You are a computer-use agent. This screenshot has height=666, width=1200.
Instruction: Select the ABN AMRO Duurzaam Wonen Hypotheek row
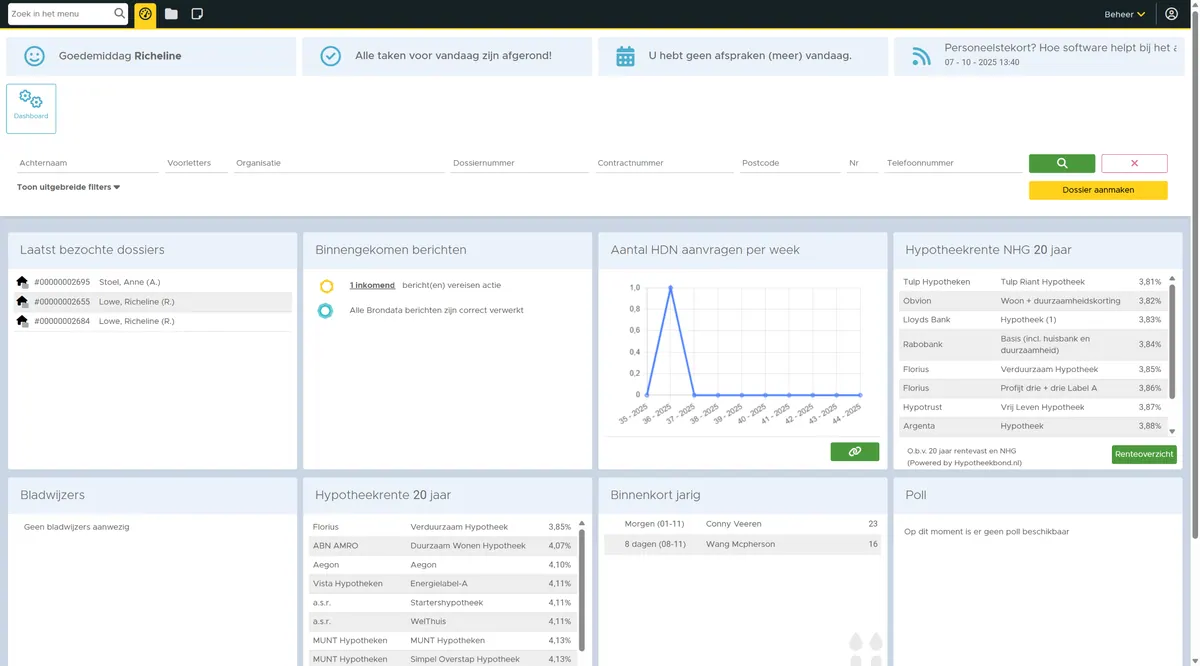pos(442,546)
